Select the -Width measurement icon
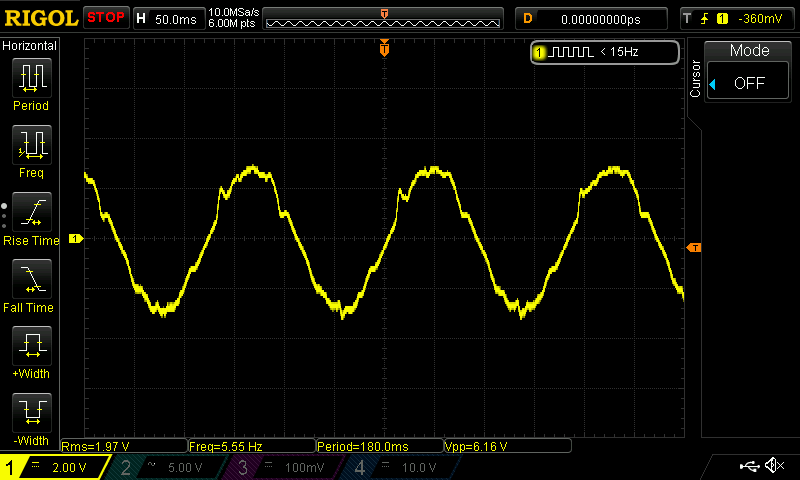 (x=32, y=413)
